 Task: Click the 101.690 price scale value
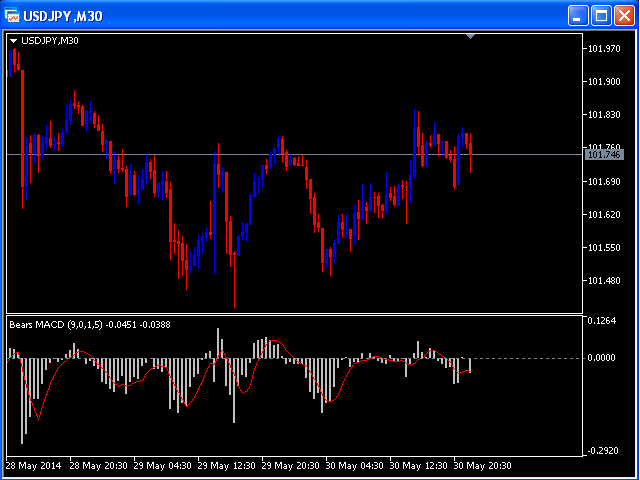tap(604, 181)
